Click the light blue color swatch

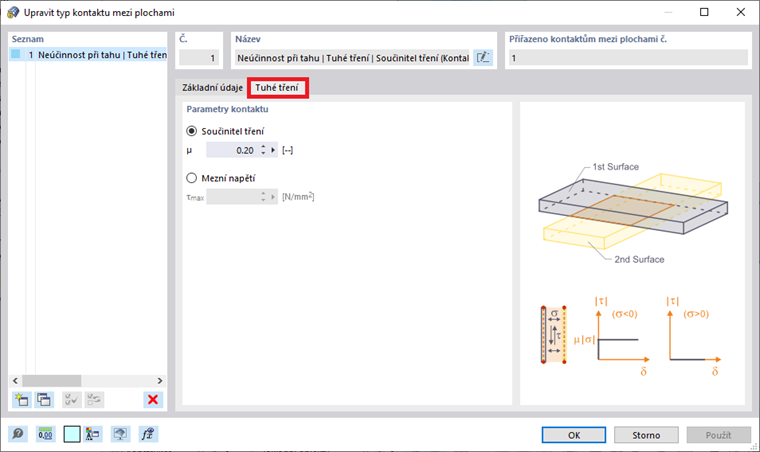[72, 434]
